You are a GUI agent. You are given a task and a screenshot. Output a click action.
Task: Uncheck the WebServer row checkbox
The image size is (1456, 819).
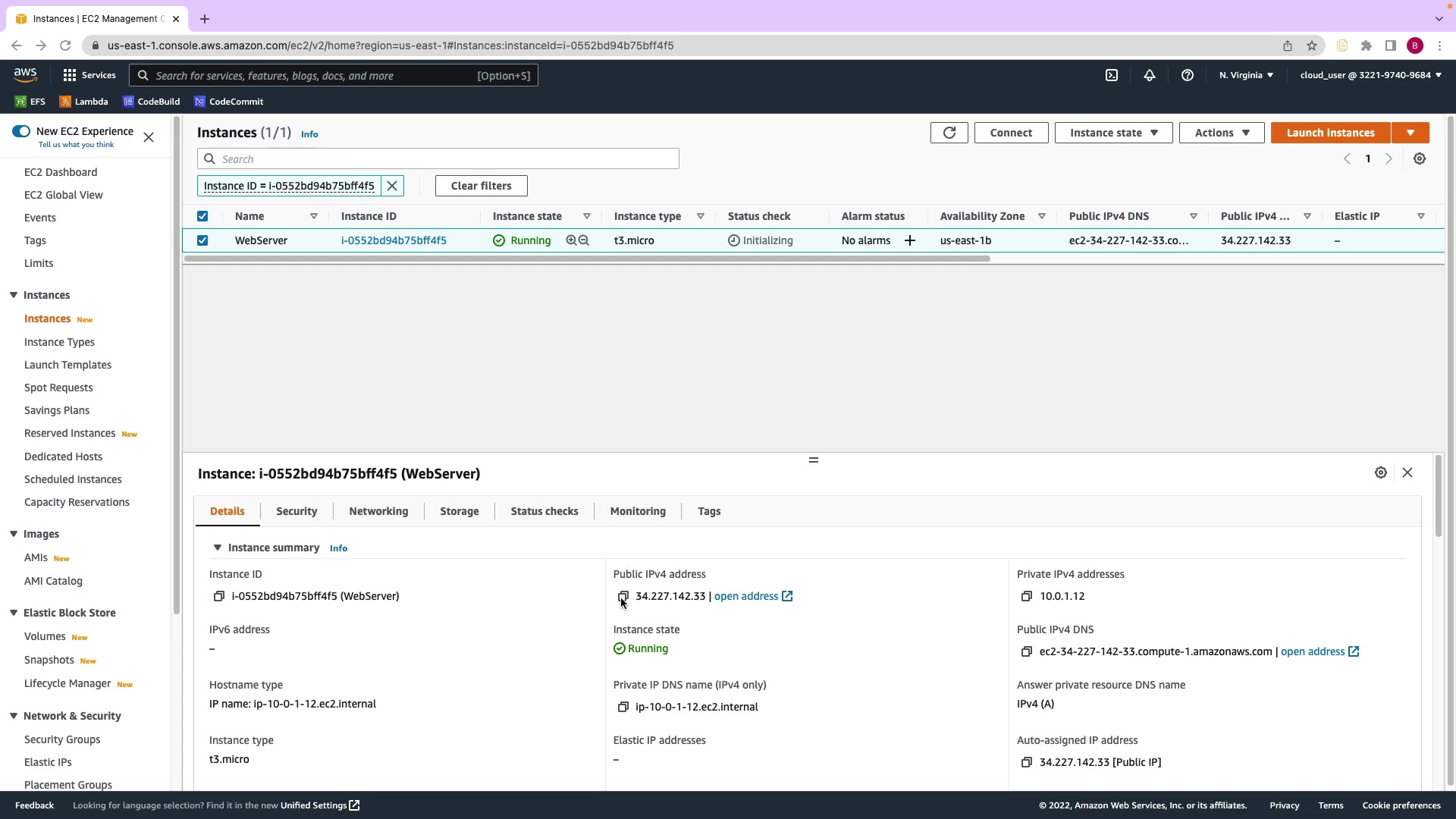coord(202,240)
